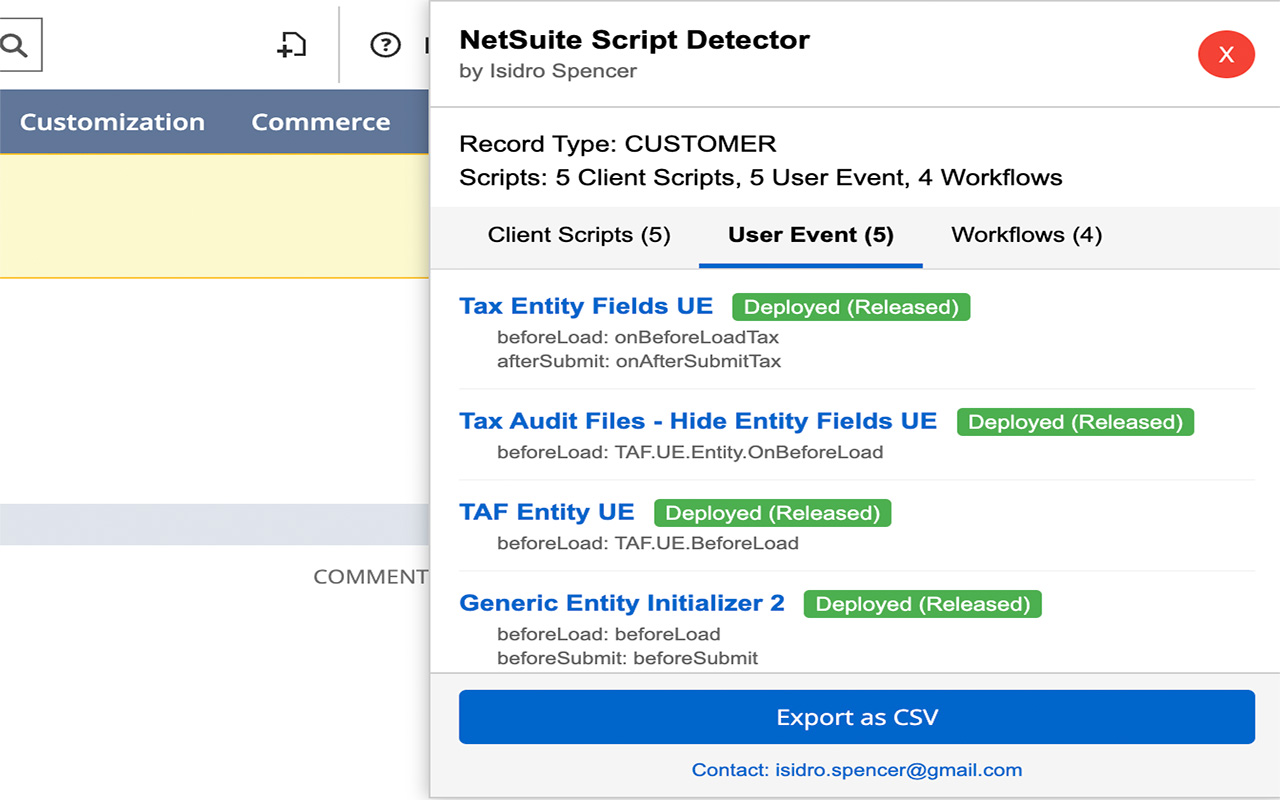Select the User Event (5) tab

pyautogui.click(x=811, y=235)
